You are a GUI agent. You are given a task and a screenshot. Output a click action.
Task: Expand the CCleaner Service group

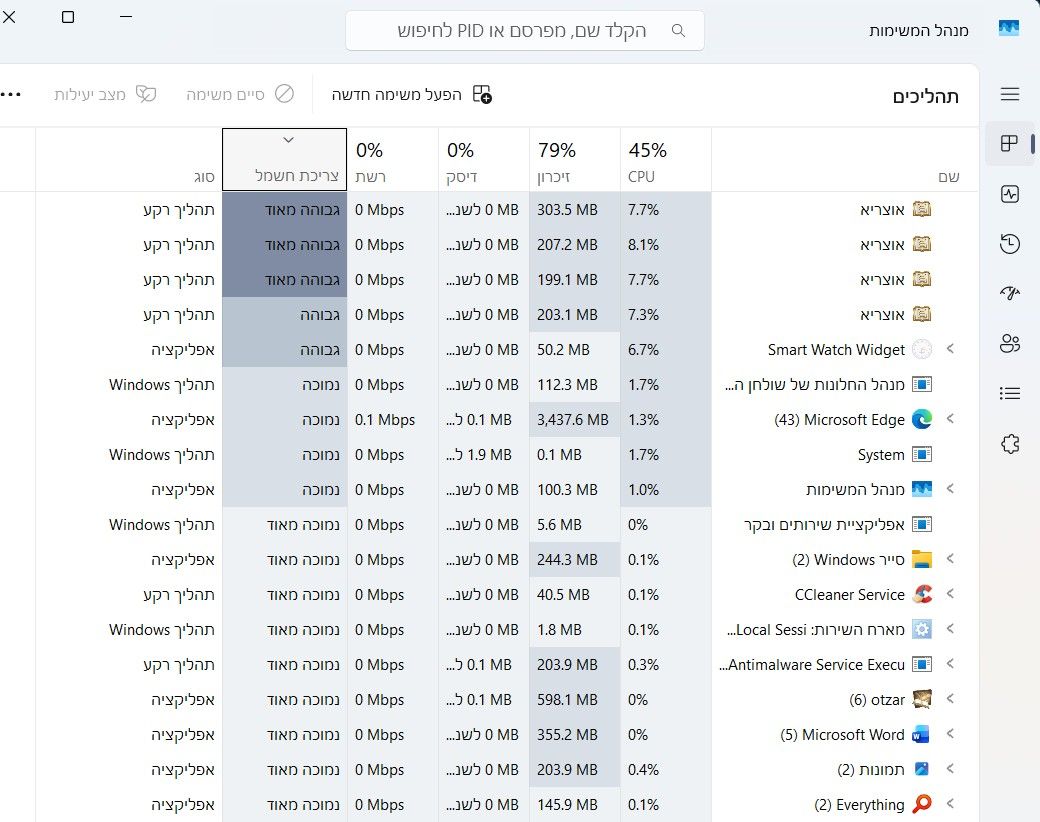pyautogui.click(x=950, y=594)
